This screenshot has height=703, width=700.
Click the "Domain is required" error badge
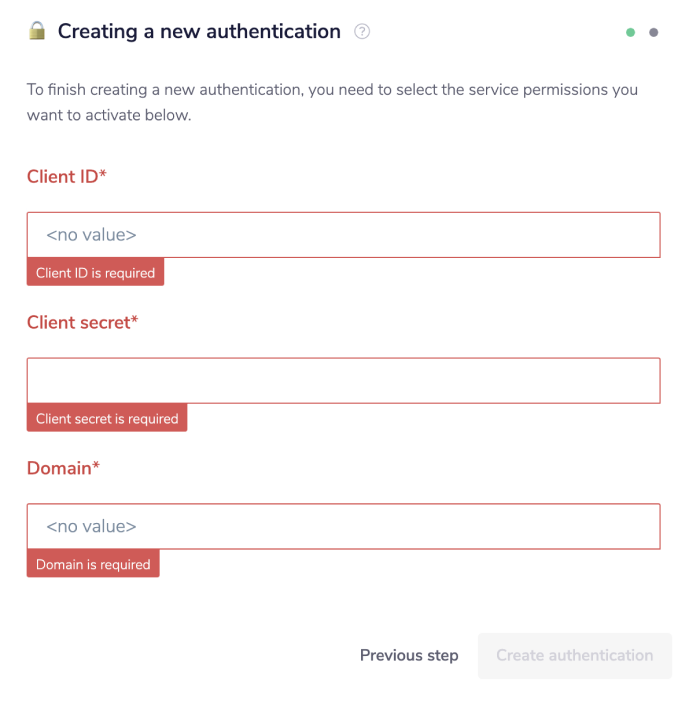(93, 565)
